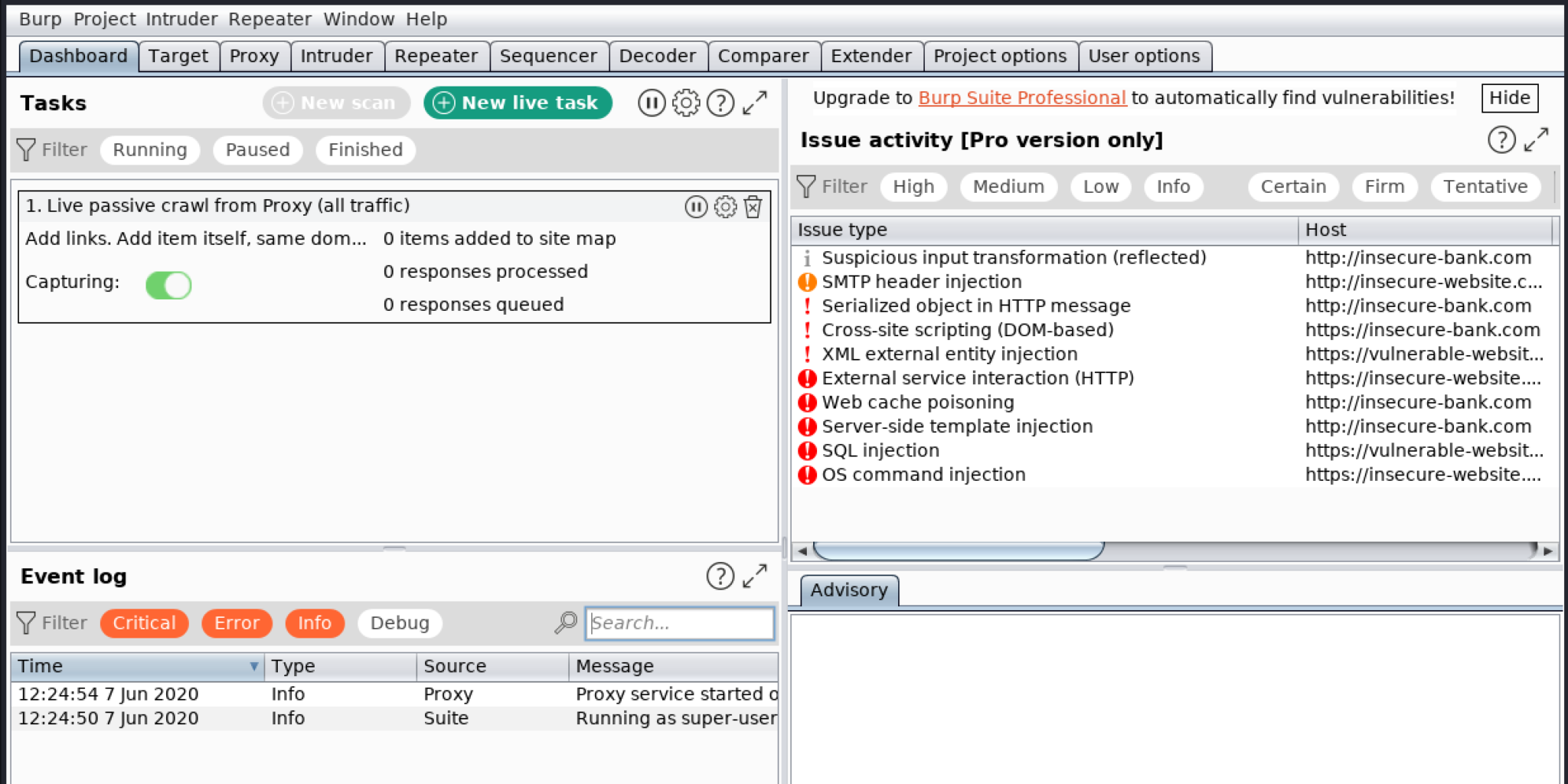Open settings for the live passive crawl task
This screenshot has height=784, width=1568.
pos(724,206)
